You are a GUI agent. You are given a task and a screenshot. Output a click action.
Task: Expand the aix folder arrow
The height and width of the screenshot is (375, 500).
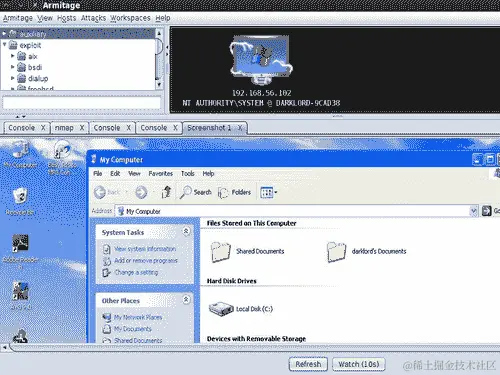coord(13,56)
